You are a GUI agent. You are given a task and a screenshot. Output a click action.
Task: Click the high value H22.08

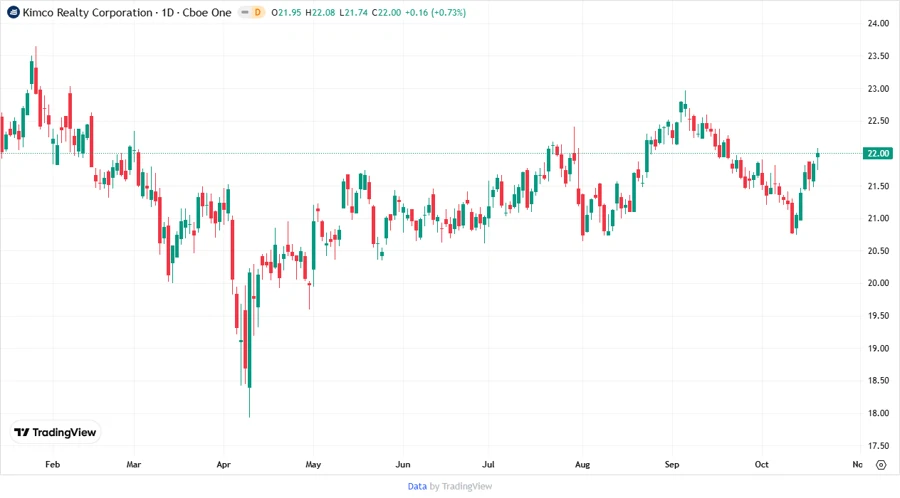[320, 12]
